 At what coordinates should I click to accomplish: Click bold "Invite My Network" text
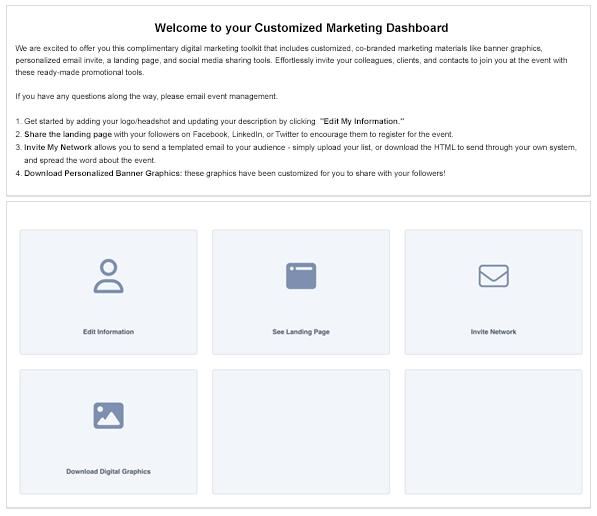pos(58,147)
